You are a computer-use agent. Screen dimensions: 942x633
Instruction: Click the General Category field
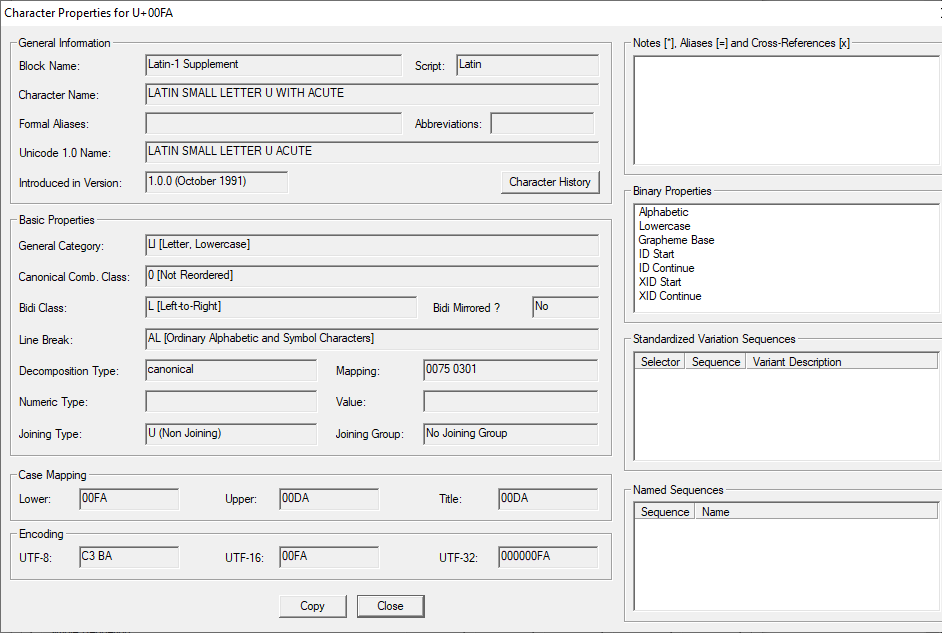point(372,245)
